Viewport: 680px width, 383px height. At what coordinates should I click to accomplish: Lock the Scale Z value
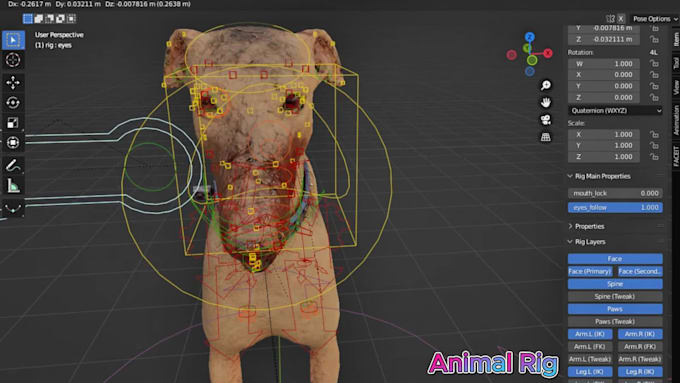tap(654, 157)
